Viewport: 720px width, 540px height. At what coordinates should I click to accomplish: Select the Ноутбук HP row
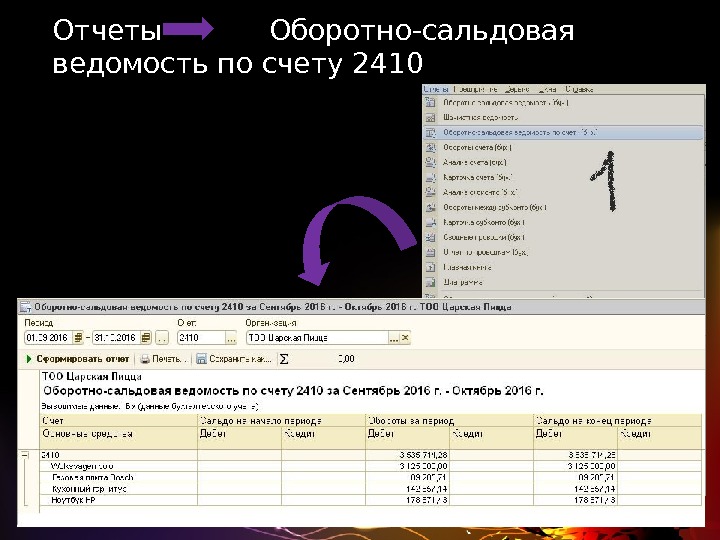tap(371, 500)
